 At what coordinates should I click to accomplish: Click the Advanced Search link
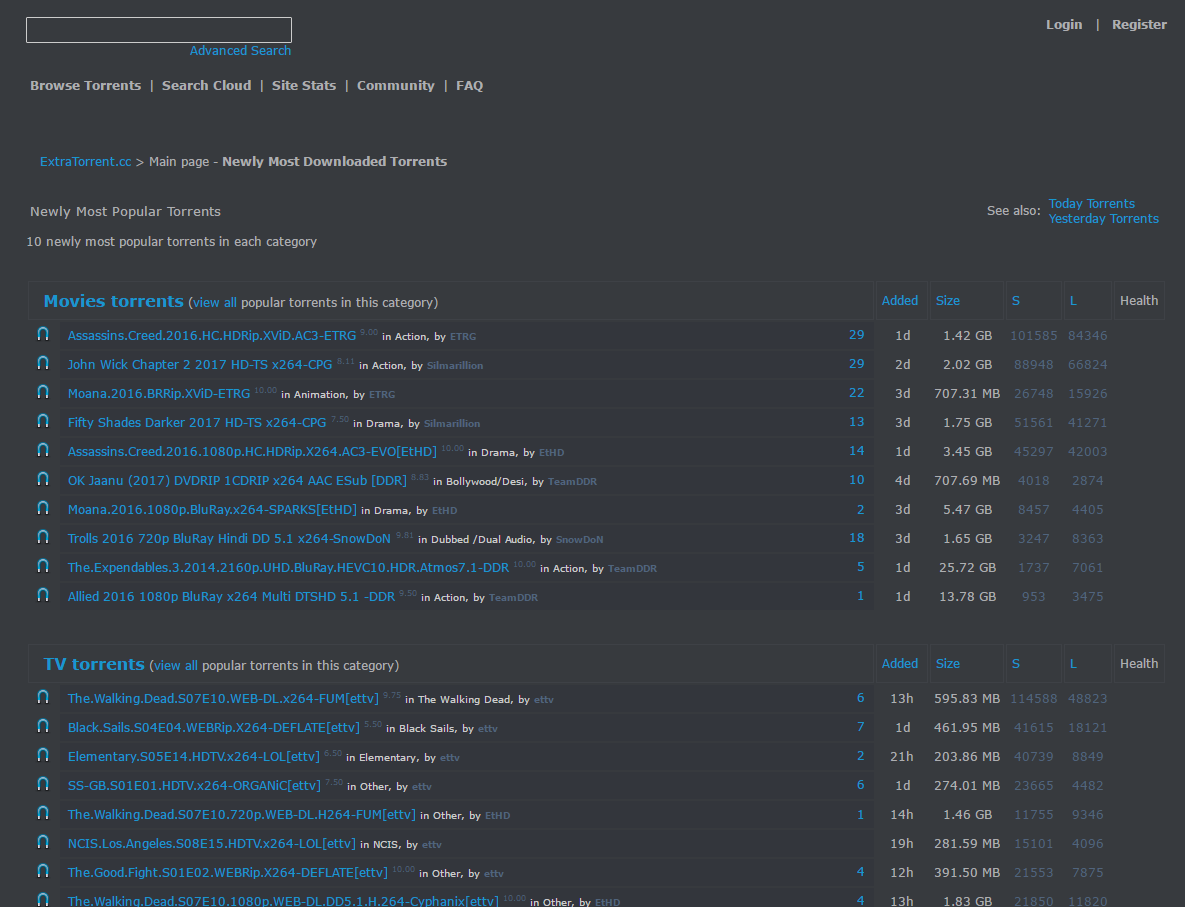click(240, 51)
